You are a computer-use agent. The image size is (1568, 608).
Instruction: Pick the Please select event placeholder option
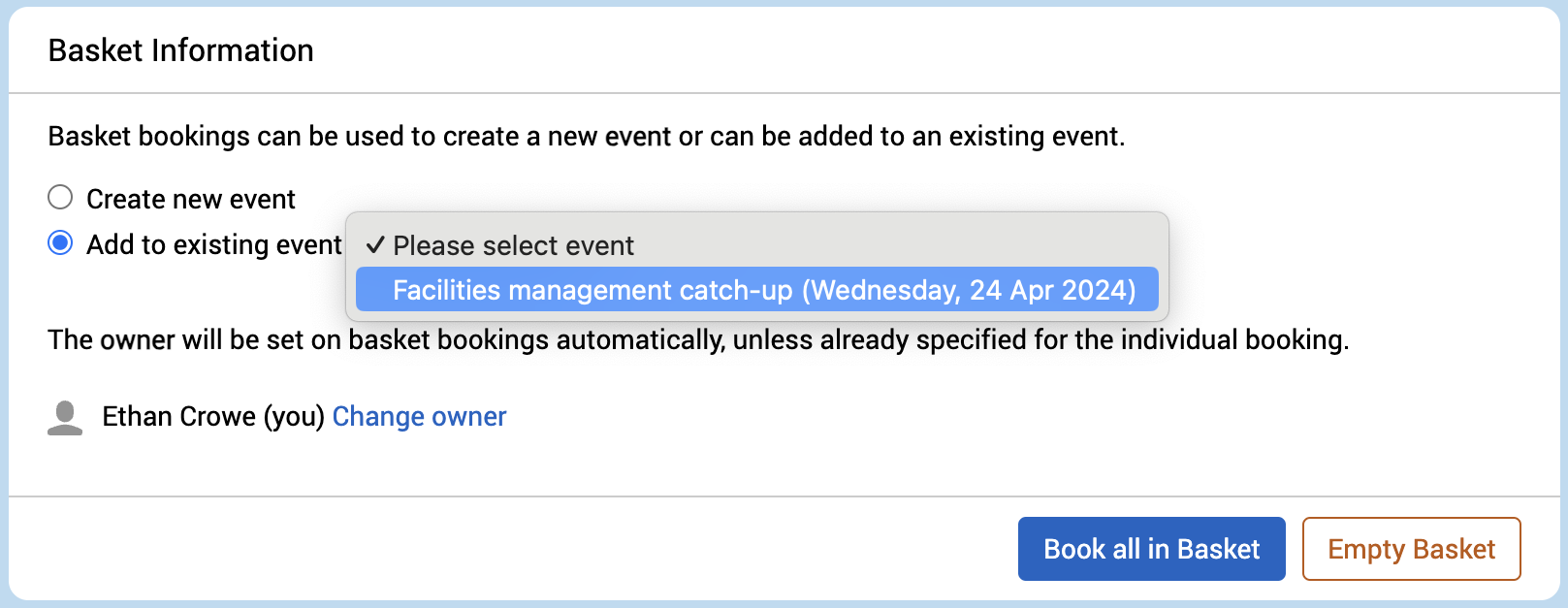[513, 245]
